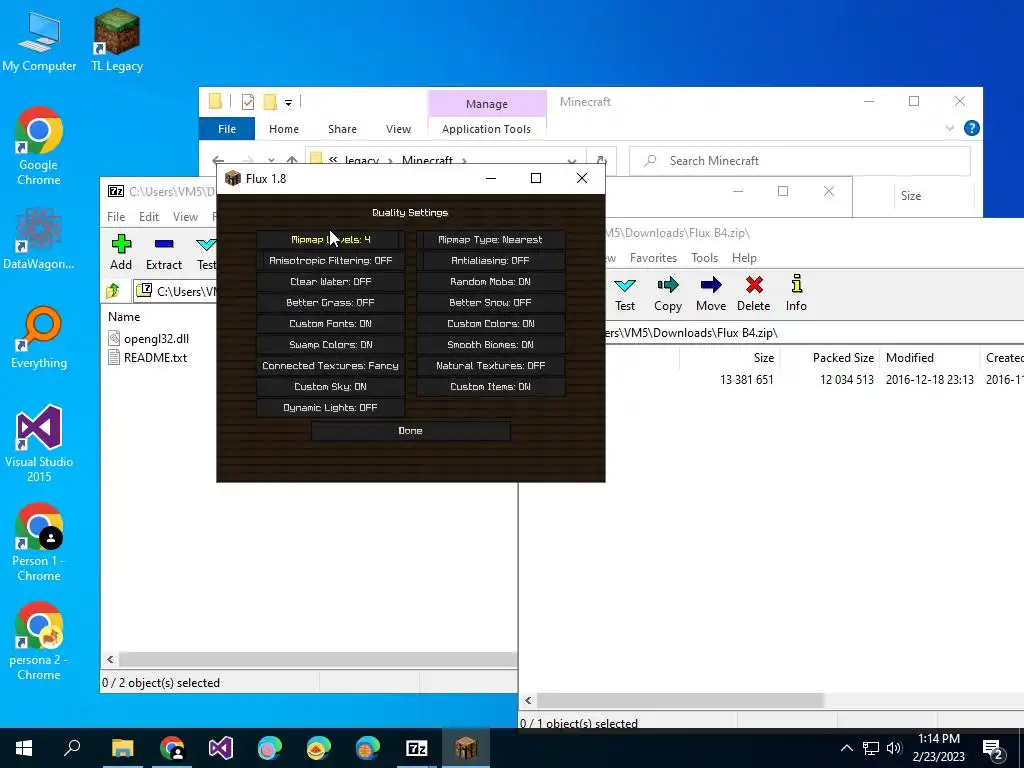Screen dimensions: 1024x768
Task: Toggle Dynamic Lights setting
Action: point(330,408)
